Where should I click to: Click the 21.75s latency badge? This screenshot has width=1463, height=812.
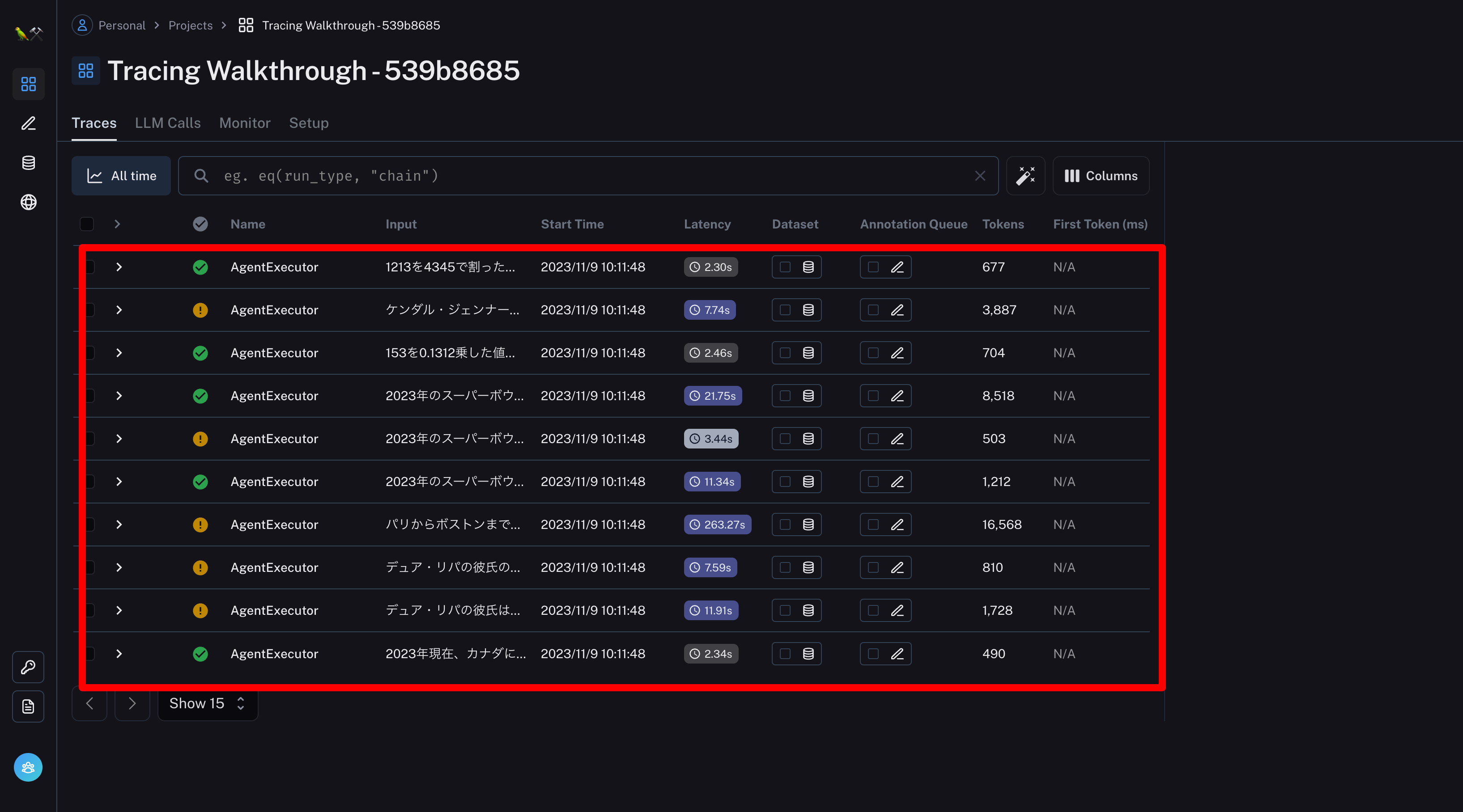coord(713,396)
